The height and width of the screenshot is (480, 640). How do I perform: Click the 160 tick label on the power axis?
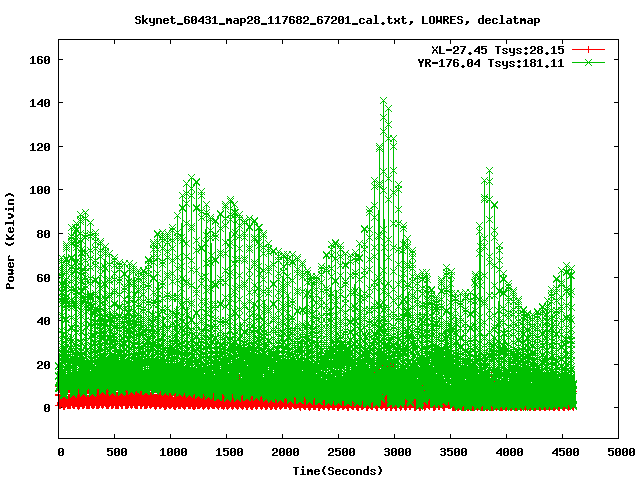pyautogui.click(x=40, y=59)
